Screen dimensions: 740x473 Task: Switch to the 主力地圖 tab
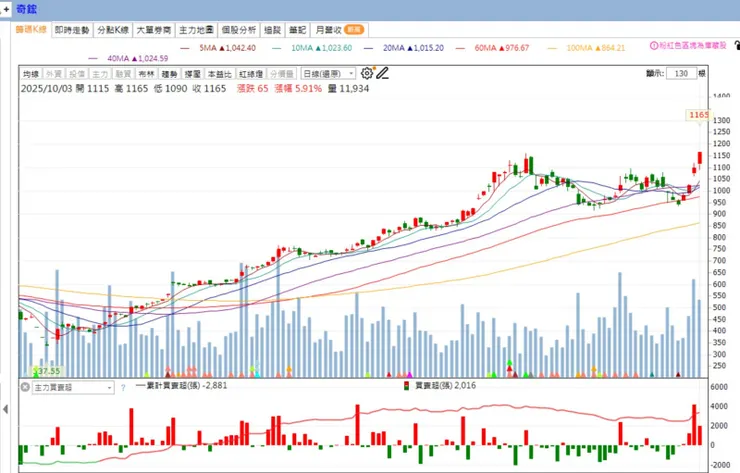pos(196,30)
